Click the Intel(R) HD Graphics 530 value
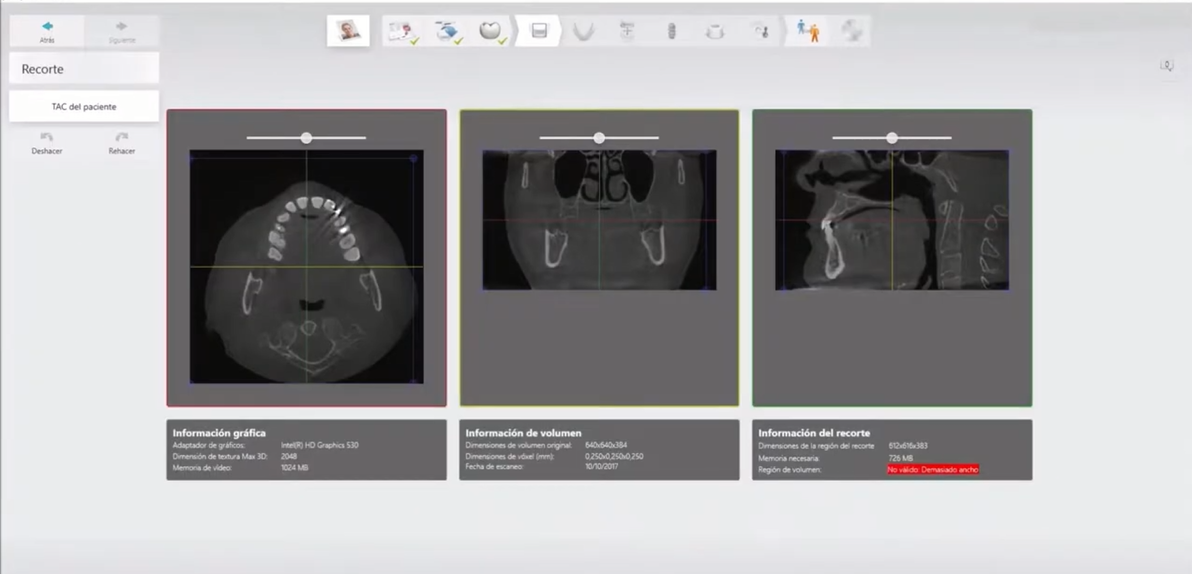Viewport: 1192px width, 574px height. coord(319,445)
